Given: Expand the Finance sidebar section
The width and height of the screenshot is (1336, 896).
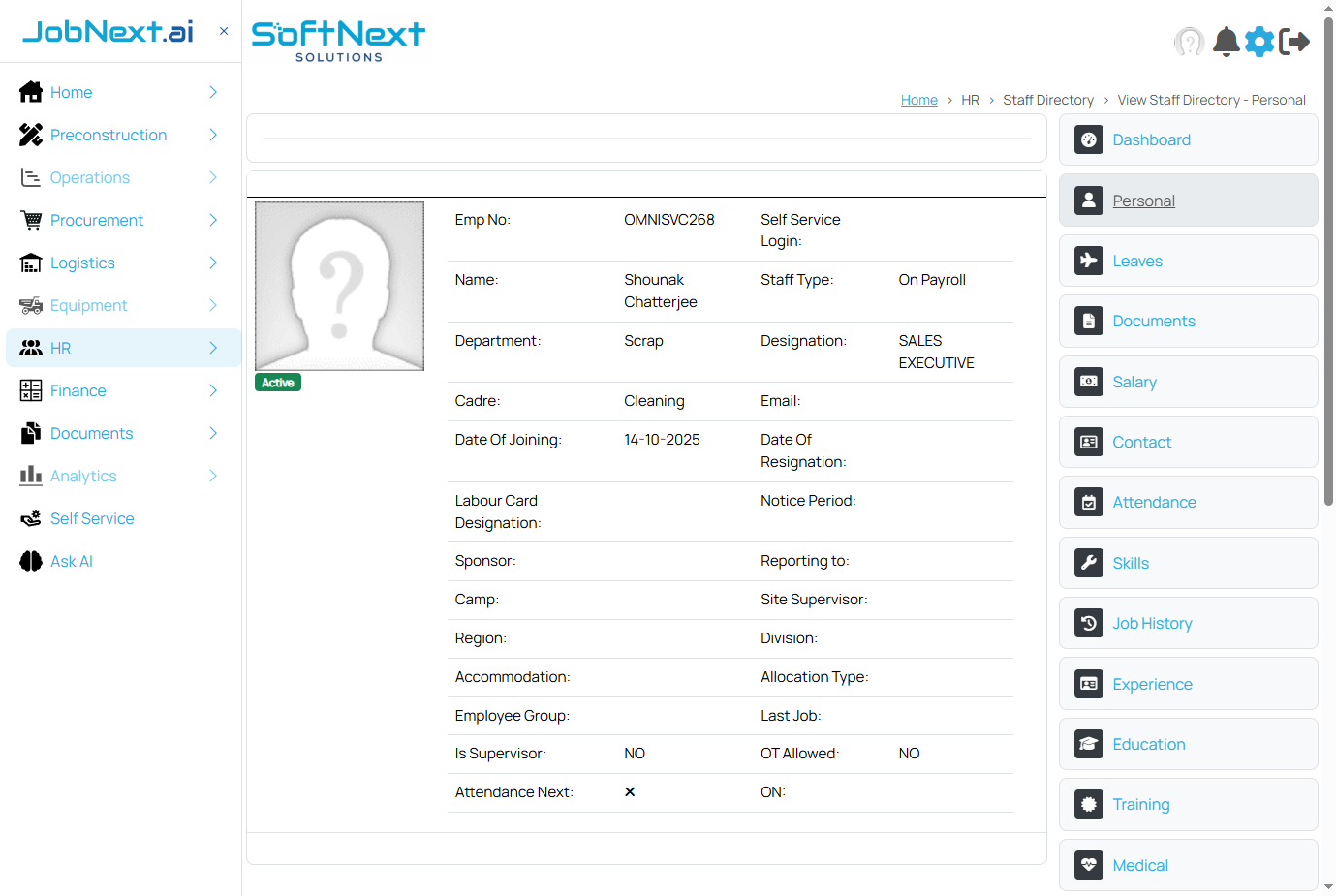Looking at the screenshot, I should click(x=78, y=390).
